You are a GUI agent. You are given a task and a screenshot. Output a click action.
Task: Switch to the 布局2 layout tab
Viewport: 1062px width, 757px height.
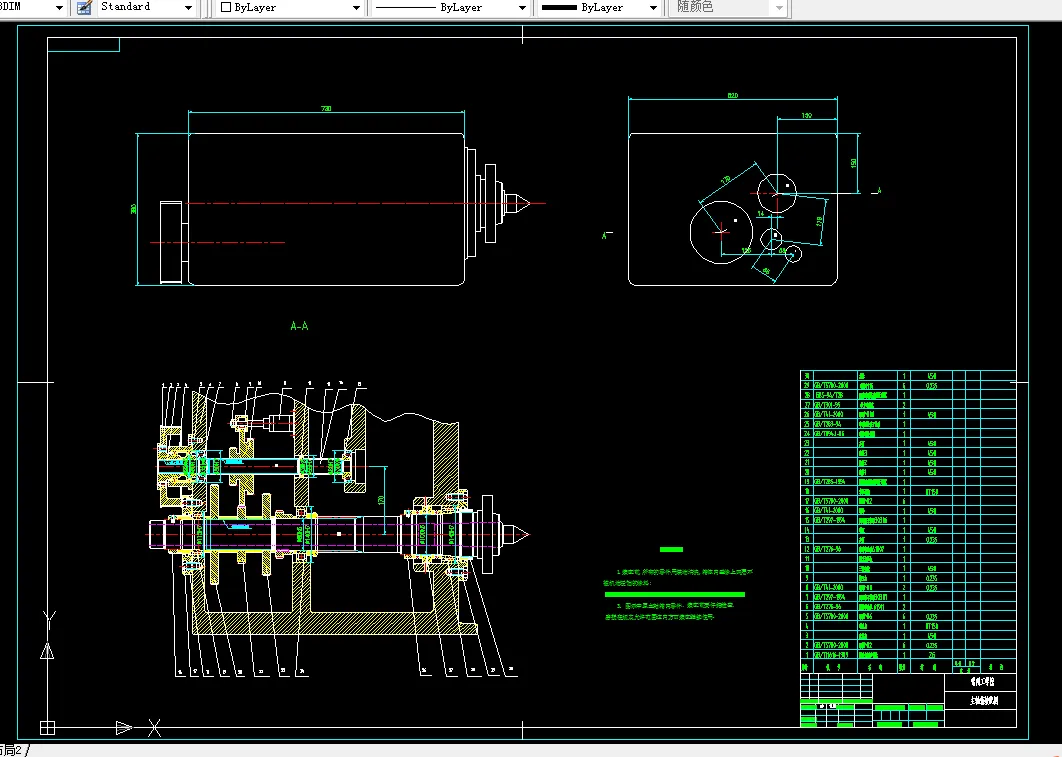[12, 750]
